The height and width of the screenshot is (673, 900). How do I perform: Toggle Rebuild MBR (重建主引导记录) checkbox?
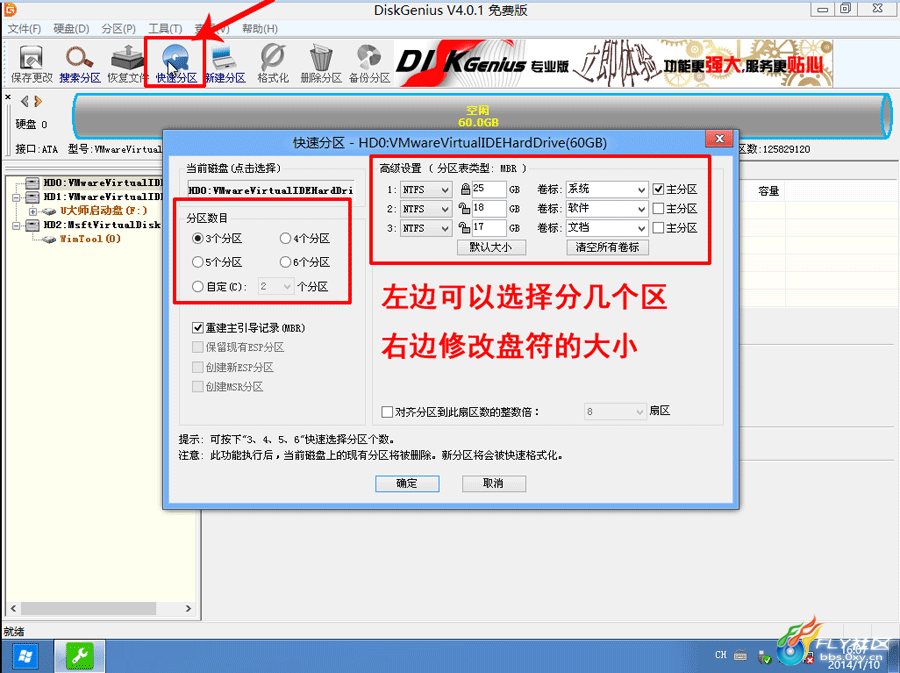coord(197,328)
